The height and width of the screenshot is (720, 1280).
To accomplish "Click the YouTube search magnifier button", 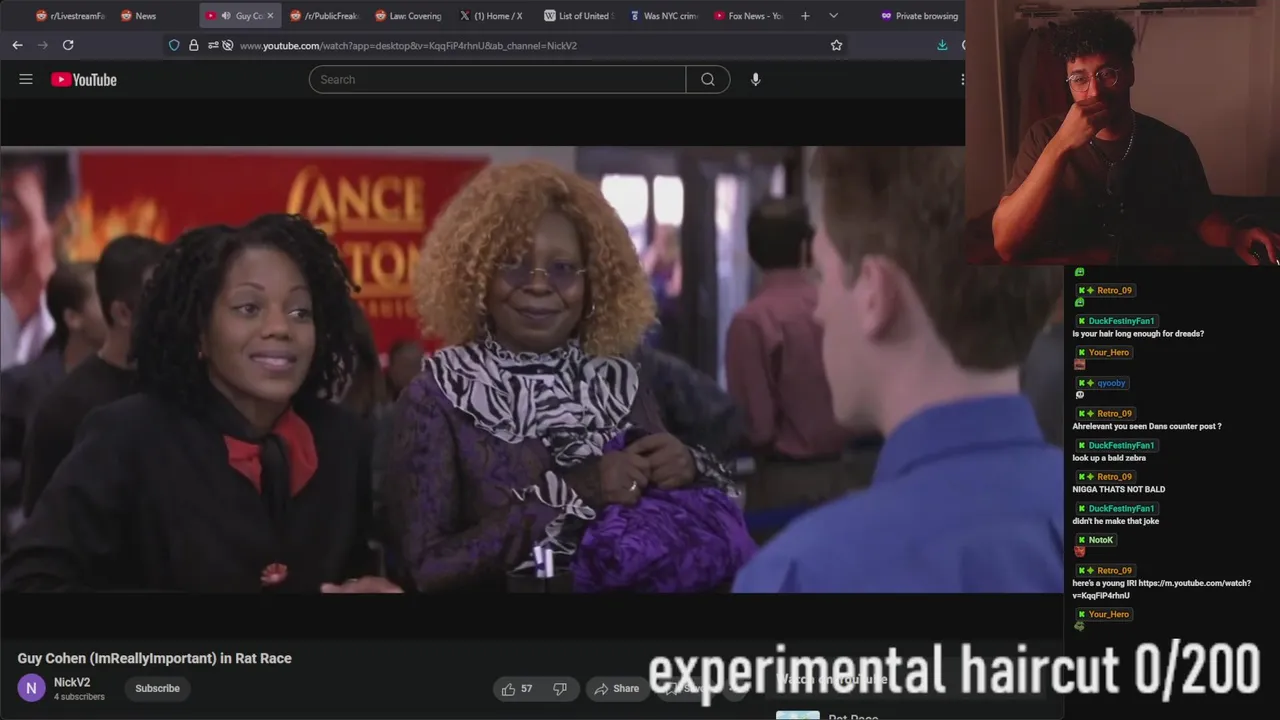I will (708, 79).
